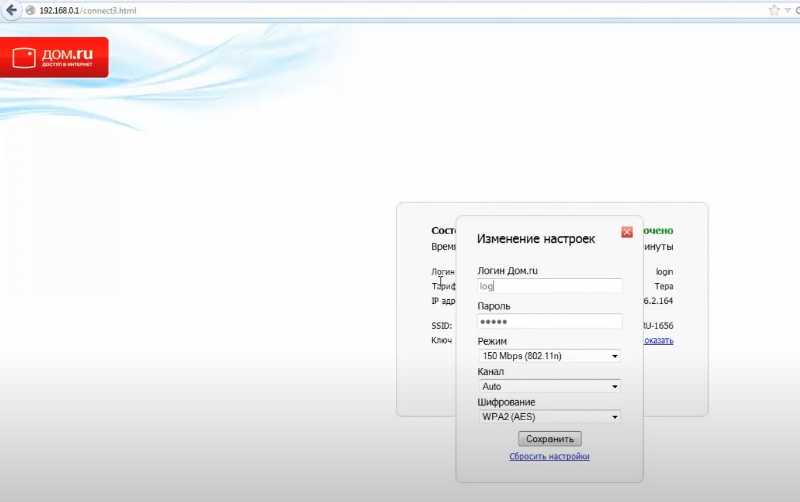Open the Канал dropdown
The image size is (800, 502).
[x=549, y=387]
